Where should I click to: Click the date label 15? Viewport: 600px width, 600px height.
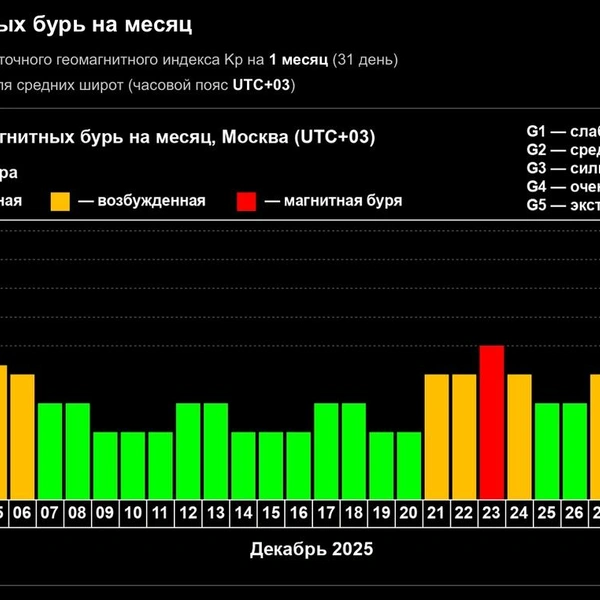click(x=271, y=513)
